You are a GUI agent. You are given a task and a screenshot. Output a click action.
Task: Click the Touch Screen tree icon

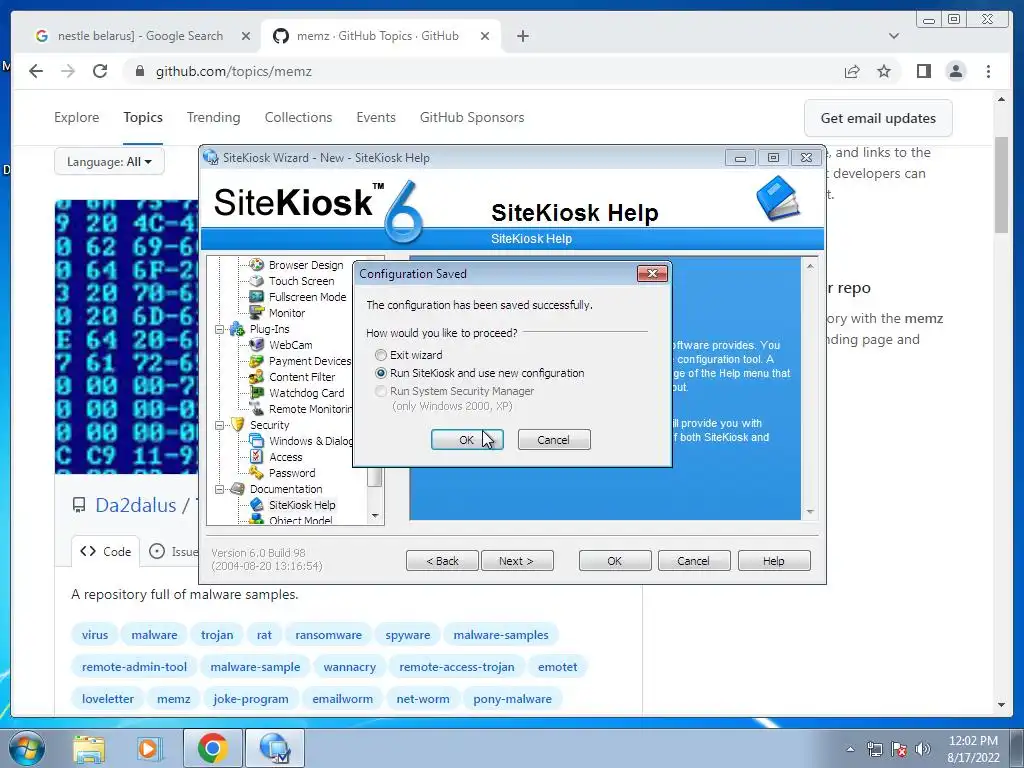pyautogui.click(x=257, y=281)
